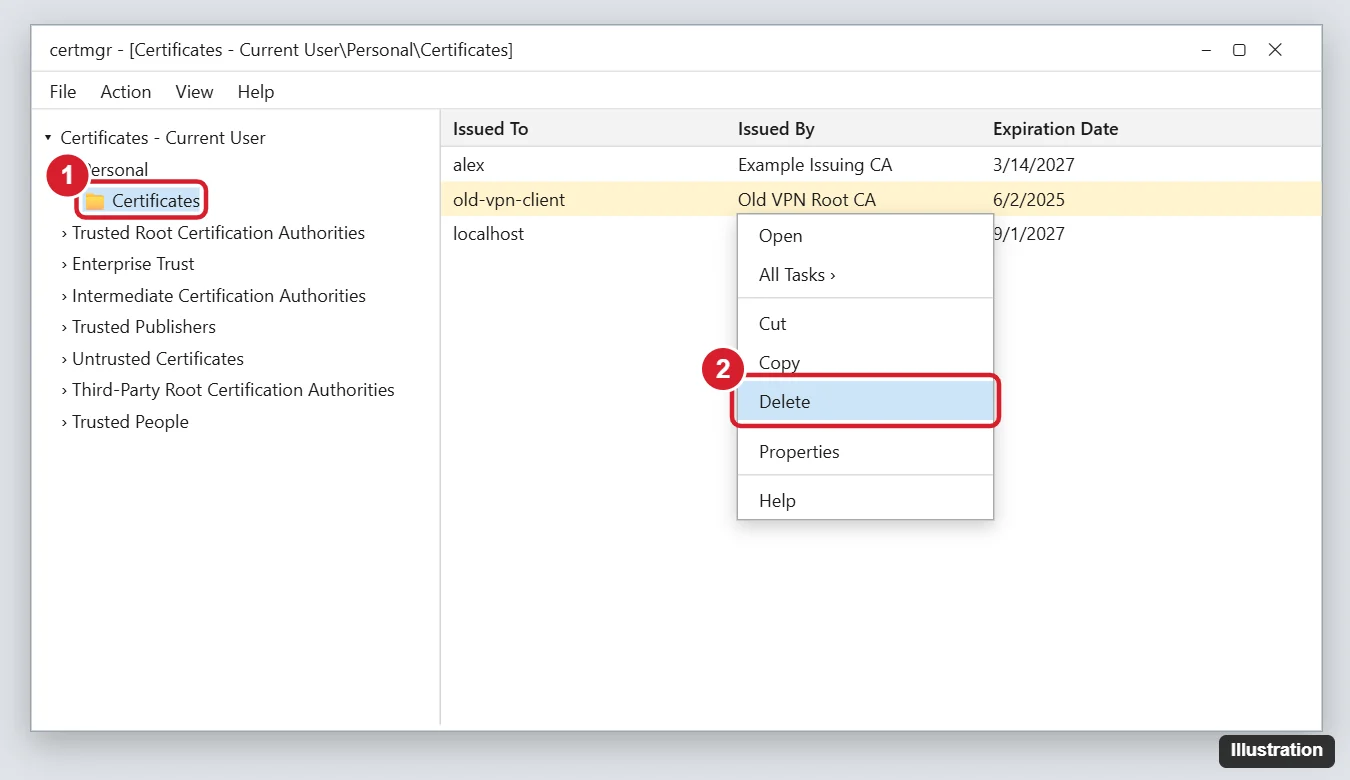Choose Help in the context menu

point(865,501)
